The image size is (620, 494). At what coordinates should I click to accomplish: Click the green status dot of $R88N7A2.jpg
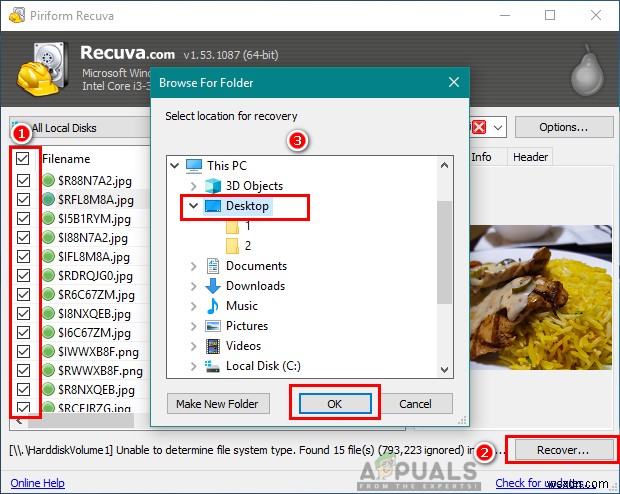[x=48, y=180]
